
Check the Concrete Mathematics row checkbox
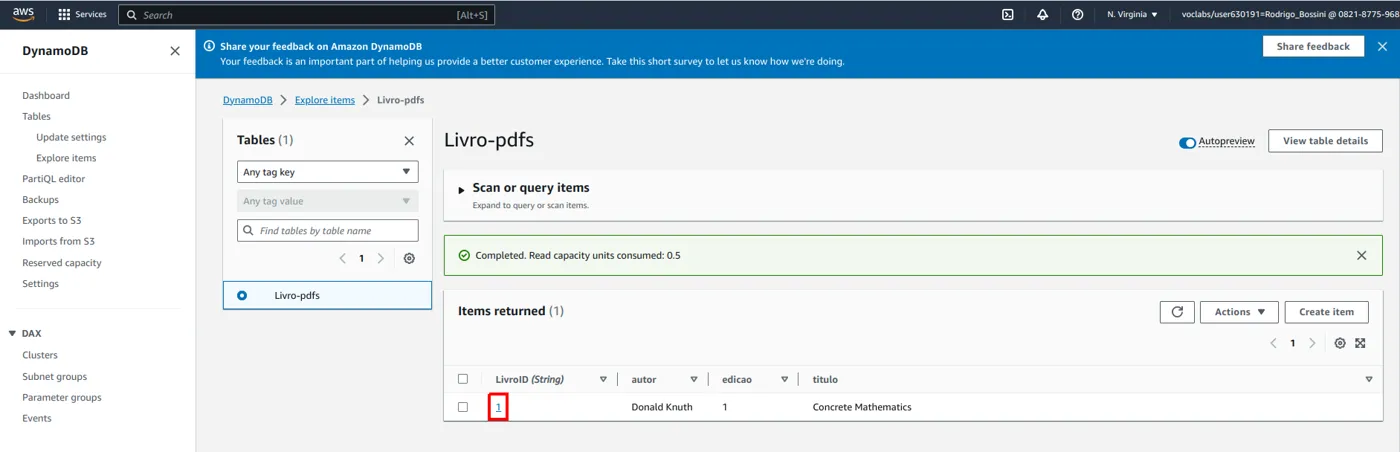click(x=463, y=407)
